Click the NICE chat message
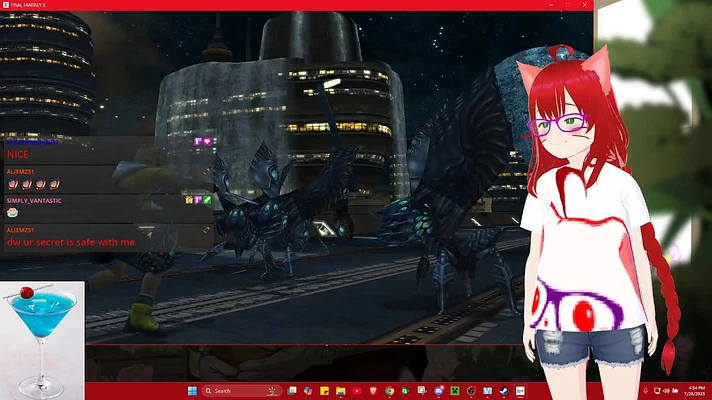712x400 pixels. pos(18,154)
